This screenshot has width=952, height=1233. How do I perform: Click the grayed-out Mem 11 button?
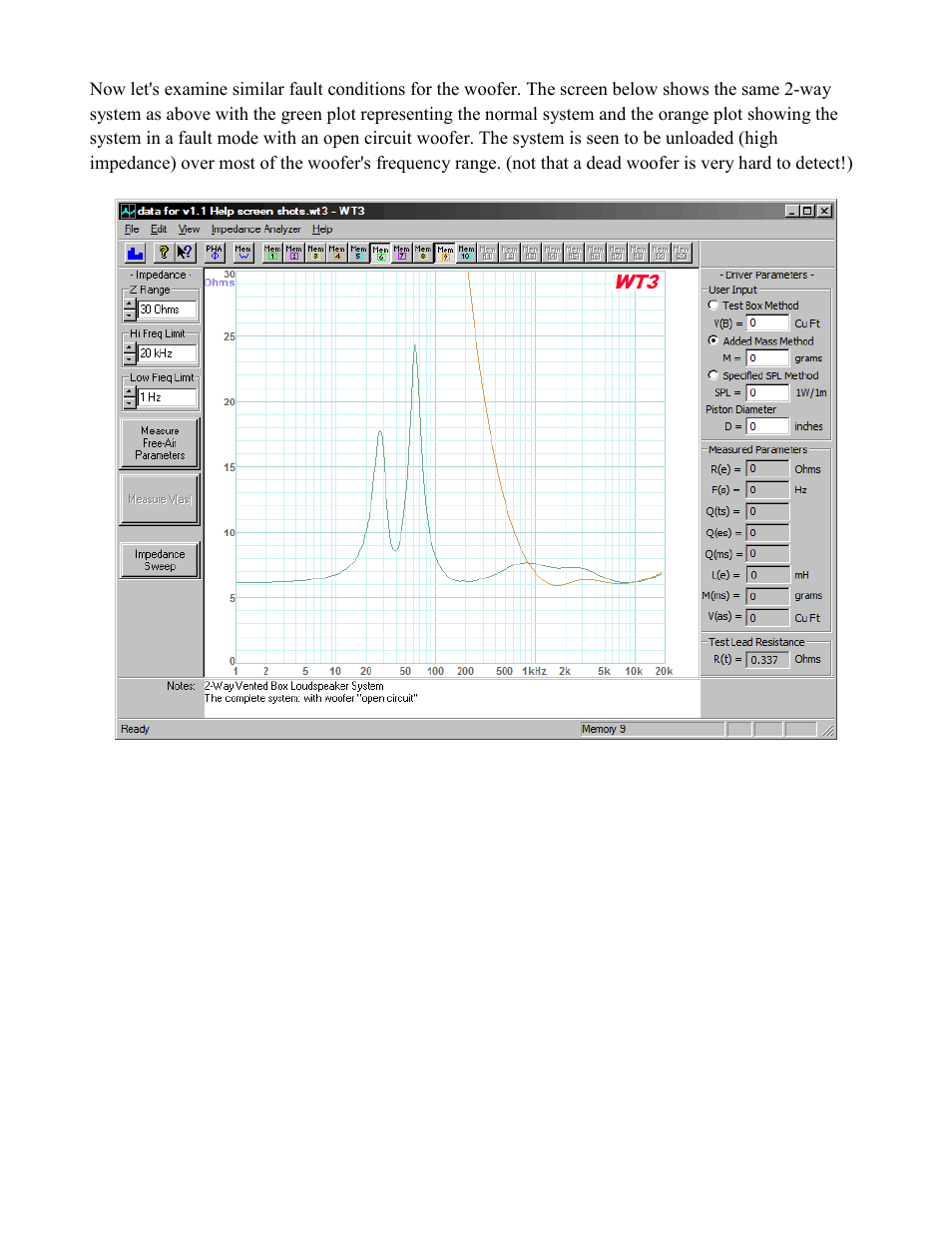tap(488, 253)
